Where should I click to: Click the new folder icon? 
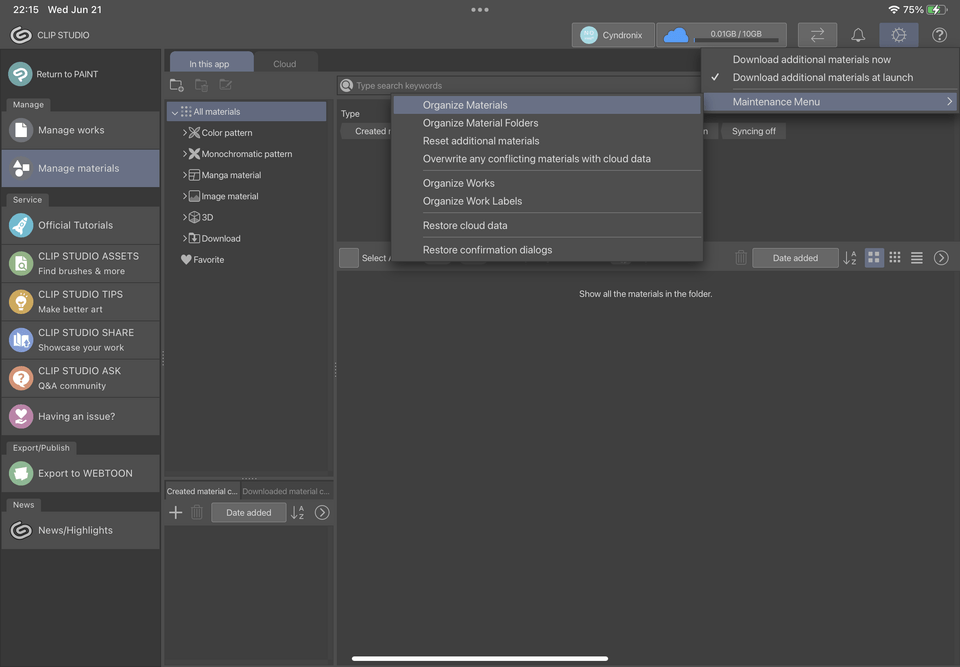click(x=177, y=85)
